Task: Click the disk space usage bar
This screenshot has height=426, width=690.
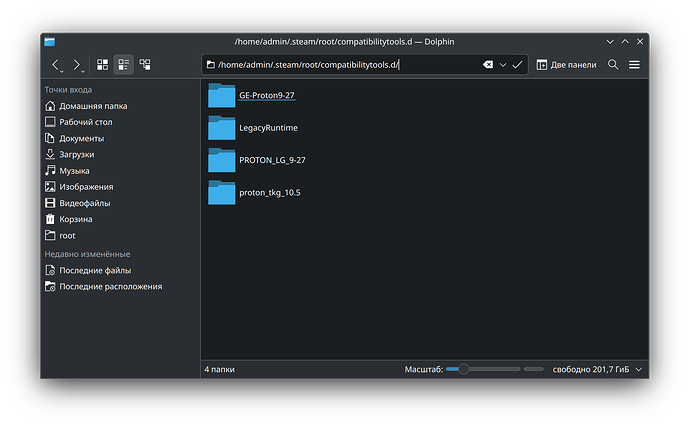Action: point(534,369)
